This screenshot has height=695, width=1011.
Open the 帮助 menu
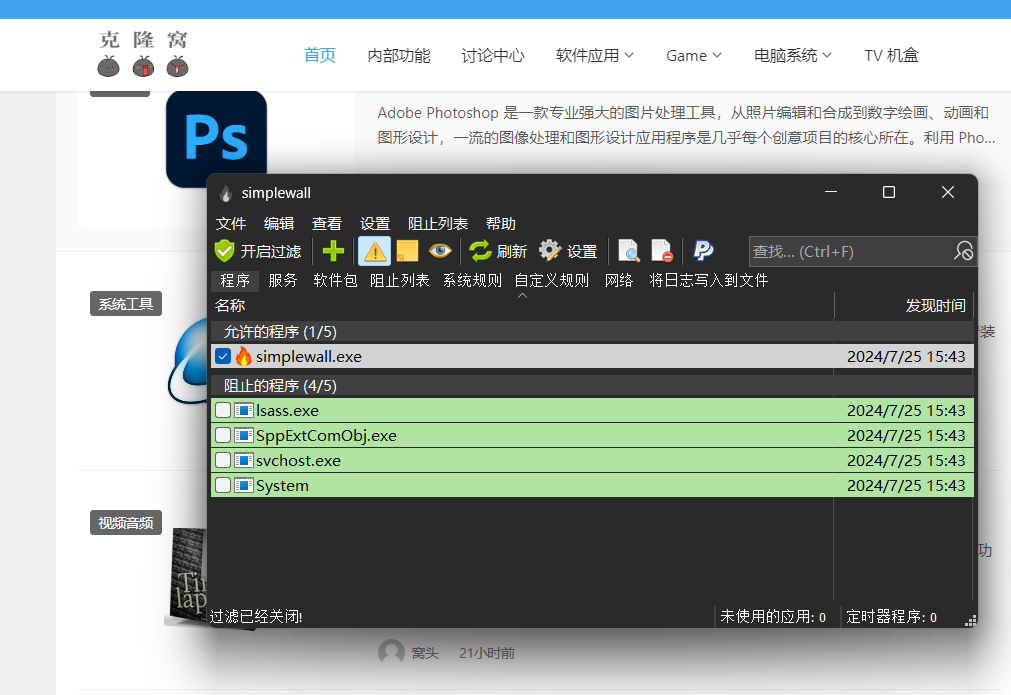tap(501, 224)
